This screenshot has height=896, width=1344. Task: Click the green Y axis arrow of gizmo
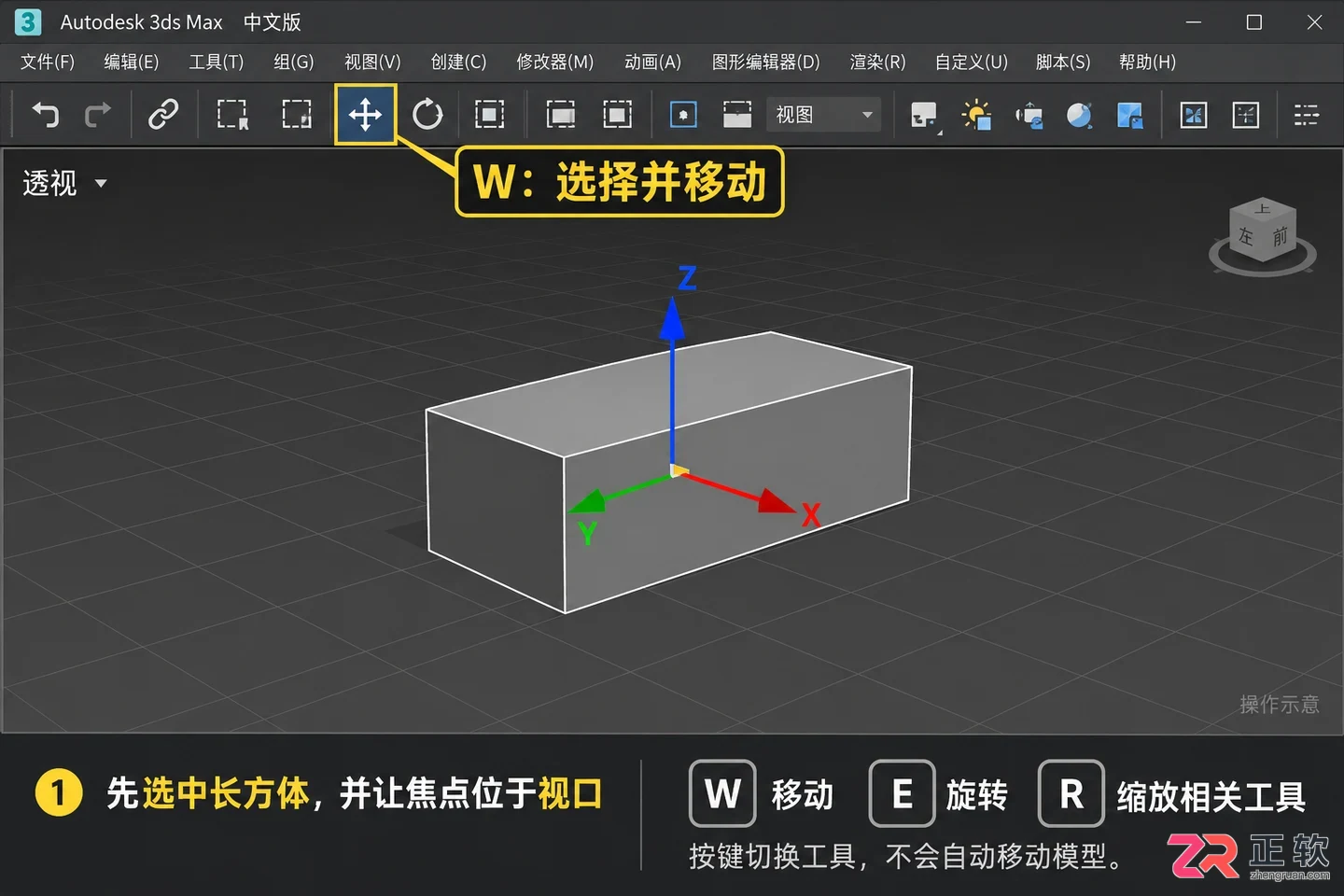[x=588, y=502]
